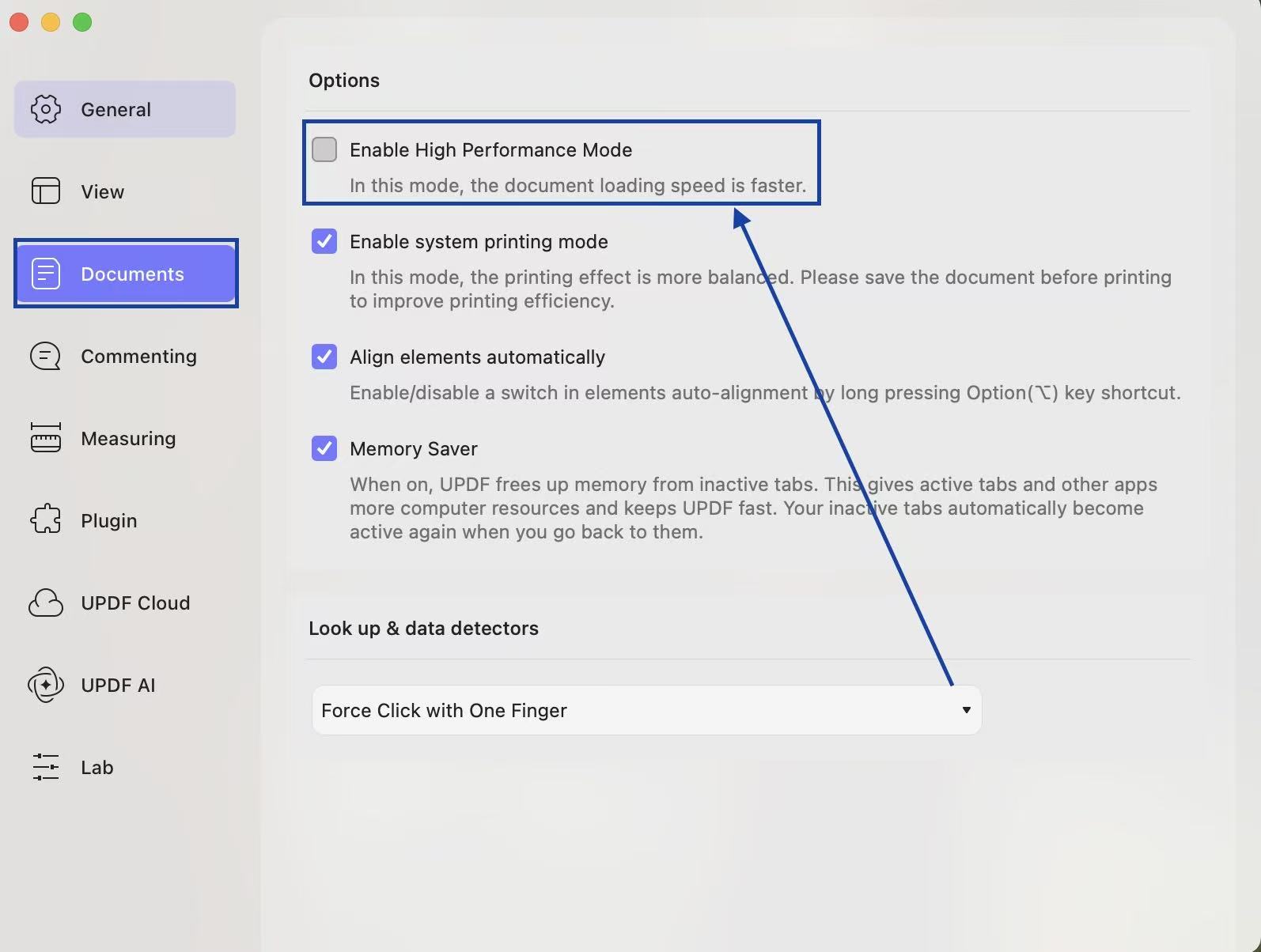Click the Memory Saver label text
1261x952 pixels.
414,449
